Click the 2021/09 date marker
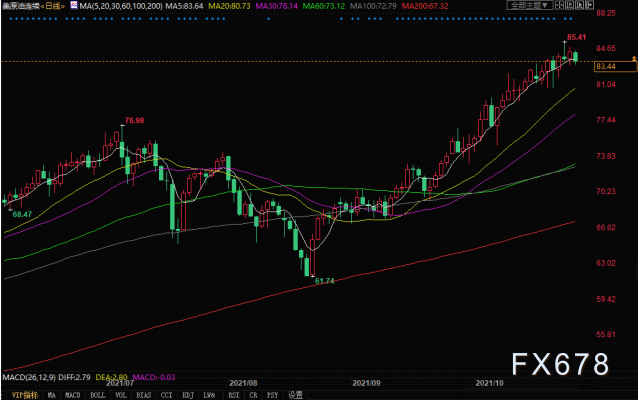This screenshot has width=640, height=400. 367,383
